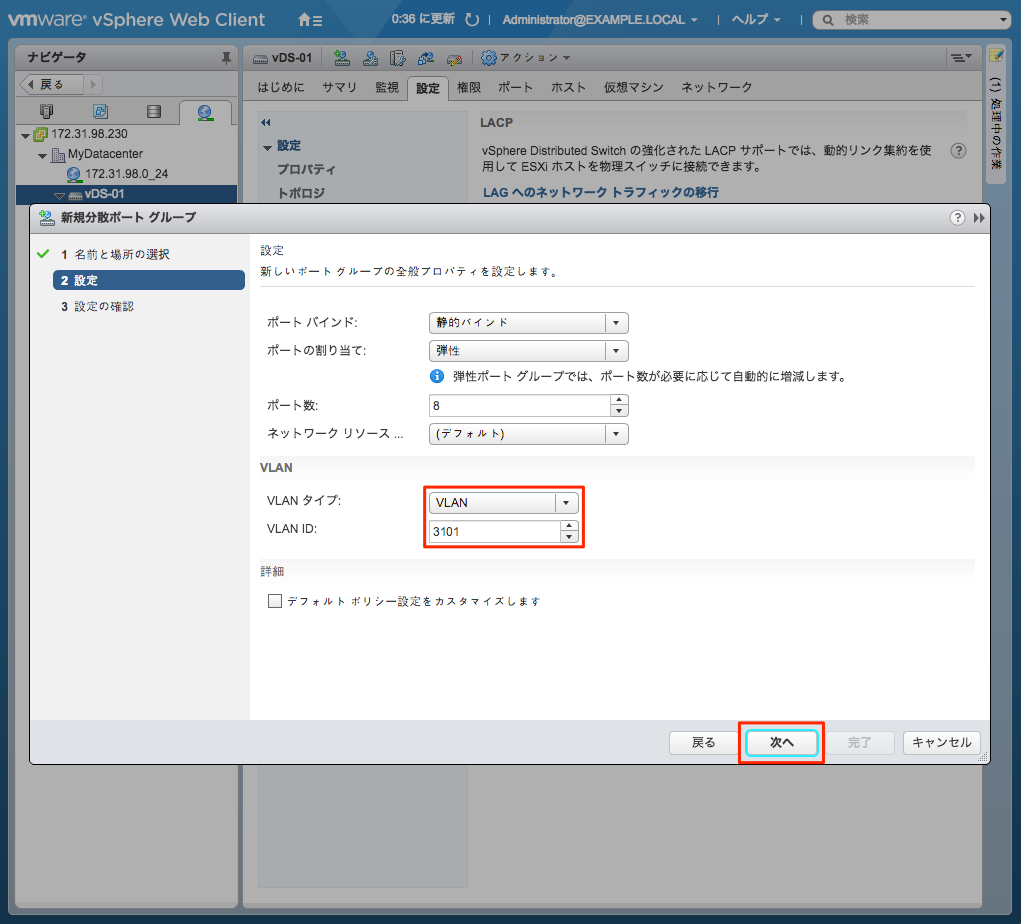This screenshot has height=924, width=1021.
Task: Increase the port count with up arrow
Action: [x=619, y=400]
